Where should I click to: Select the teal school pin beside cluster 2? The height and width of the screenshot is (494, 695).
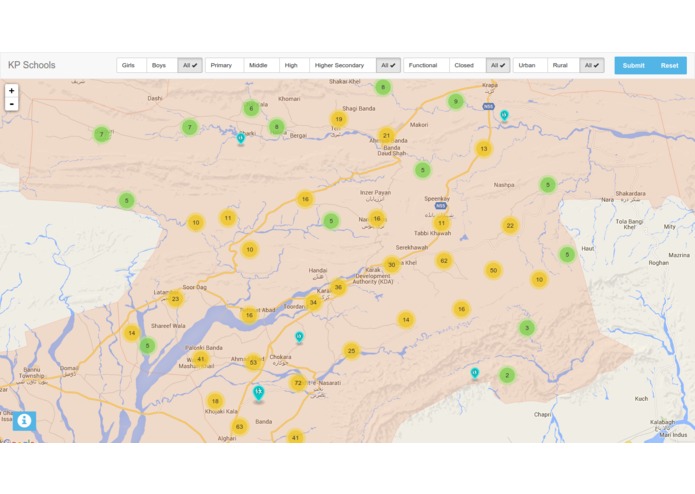pyautogui.click(x=475, y=373)
